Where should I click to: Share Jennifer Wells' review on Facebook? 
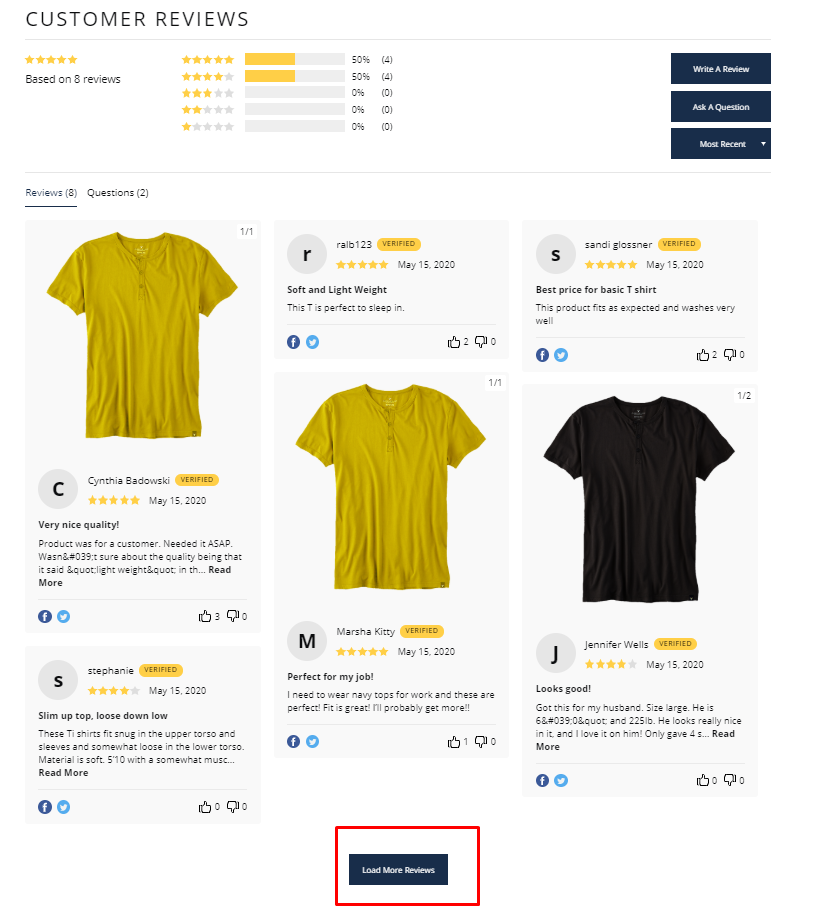pos(542,781)
